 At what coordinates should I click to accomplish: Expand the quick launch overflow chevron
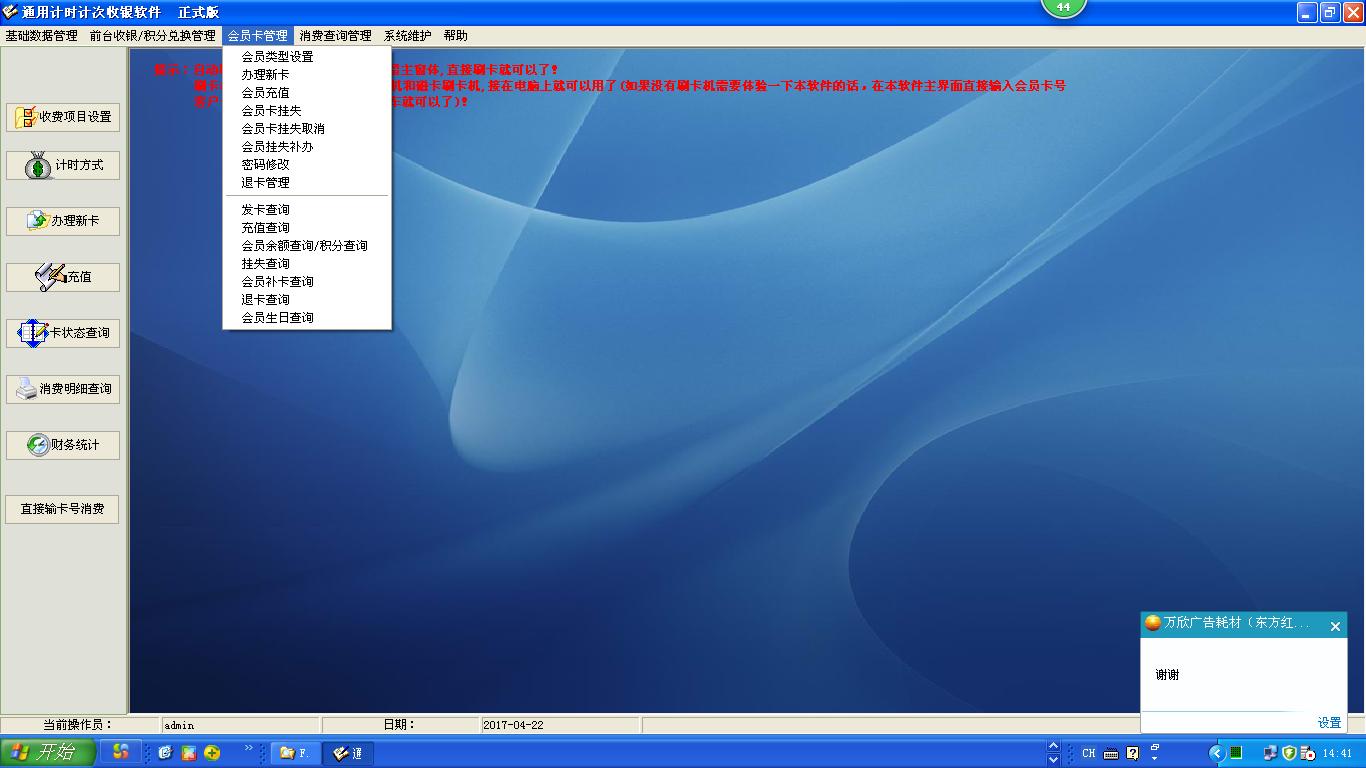coord(249,749)
